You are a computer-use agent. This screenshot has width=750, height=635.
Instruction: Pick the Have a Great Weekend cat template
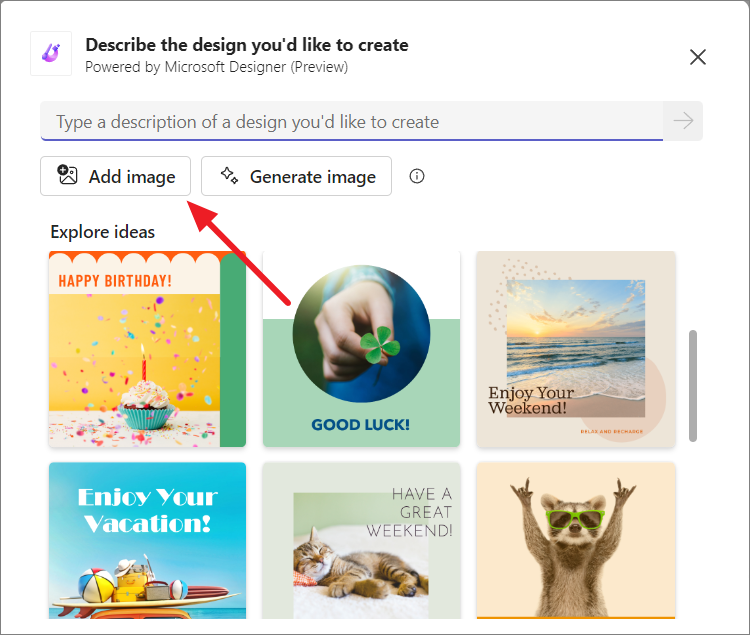362,540
